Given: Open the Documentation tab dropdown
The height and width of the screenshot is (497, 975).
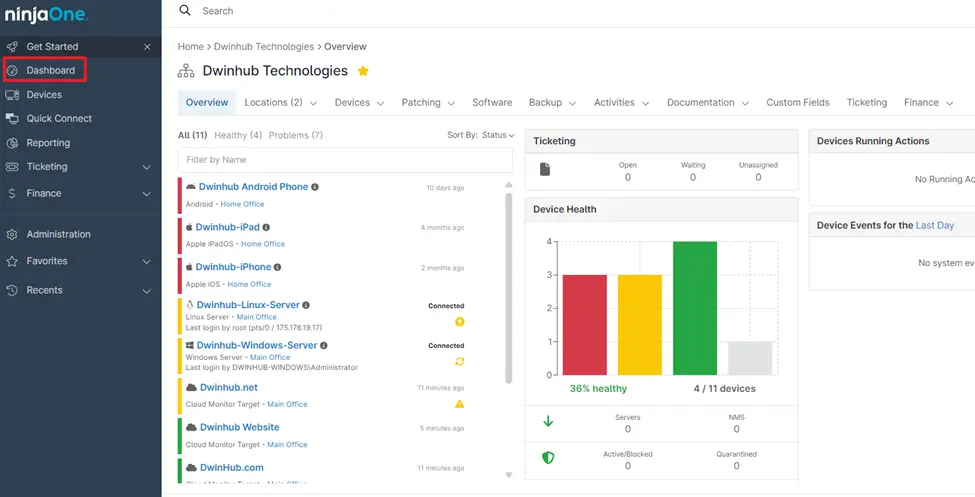Looking at the screenshot, I should (x=708, y=103).
